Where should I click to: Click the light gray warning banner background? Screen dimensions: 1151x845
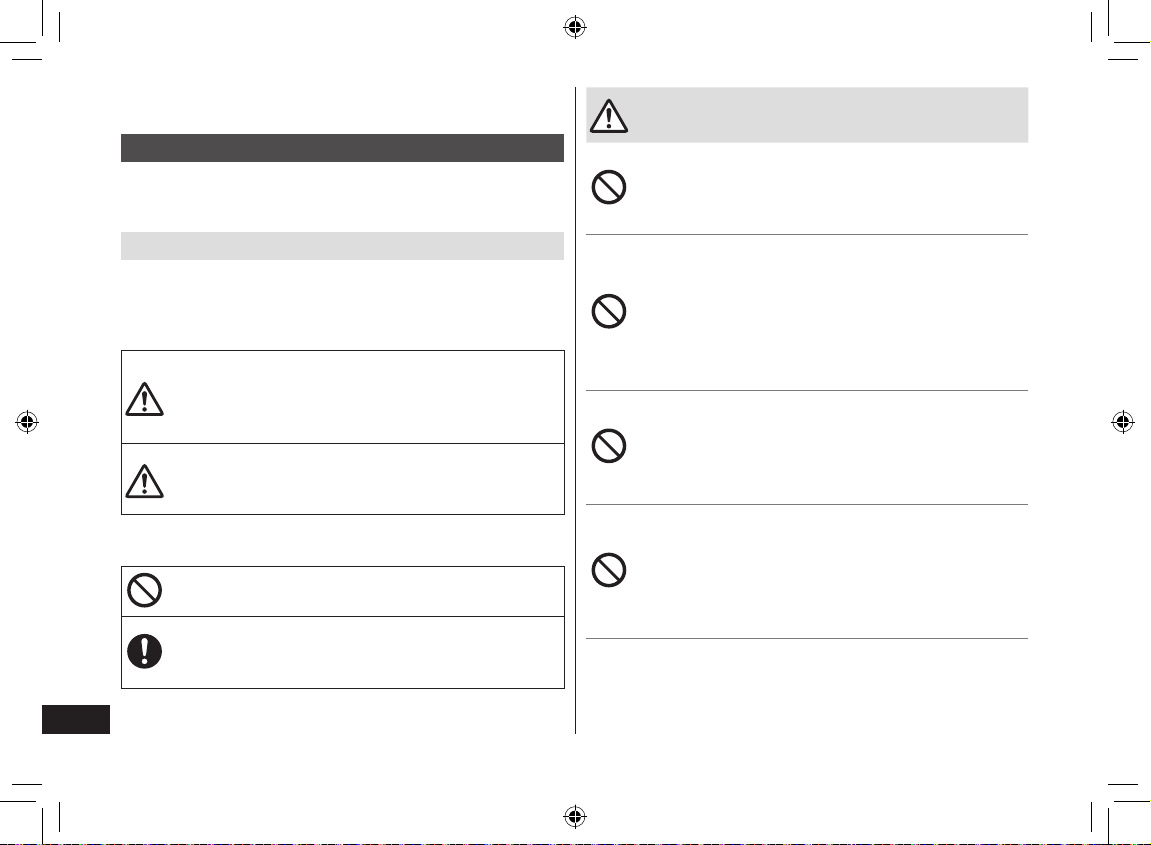coord(807,115)
